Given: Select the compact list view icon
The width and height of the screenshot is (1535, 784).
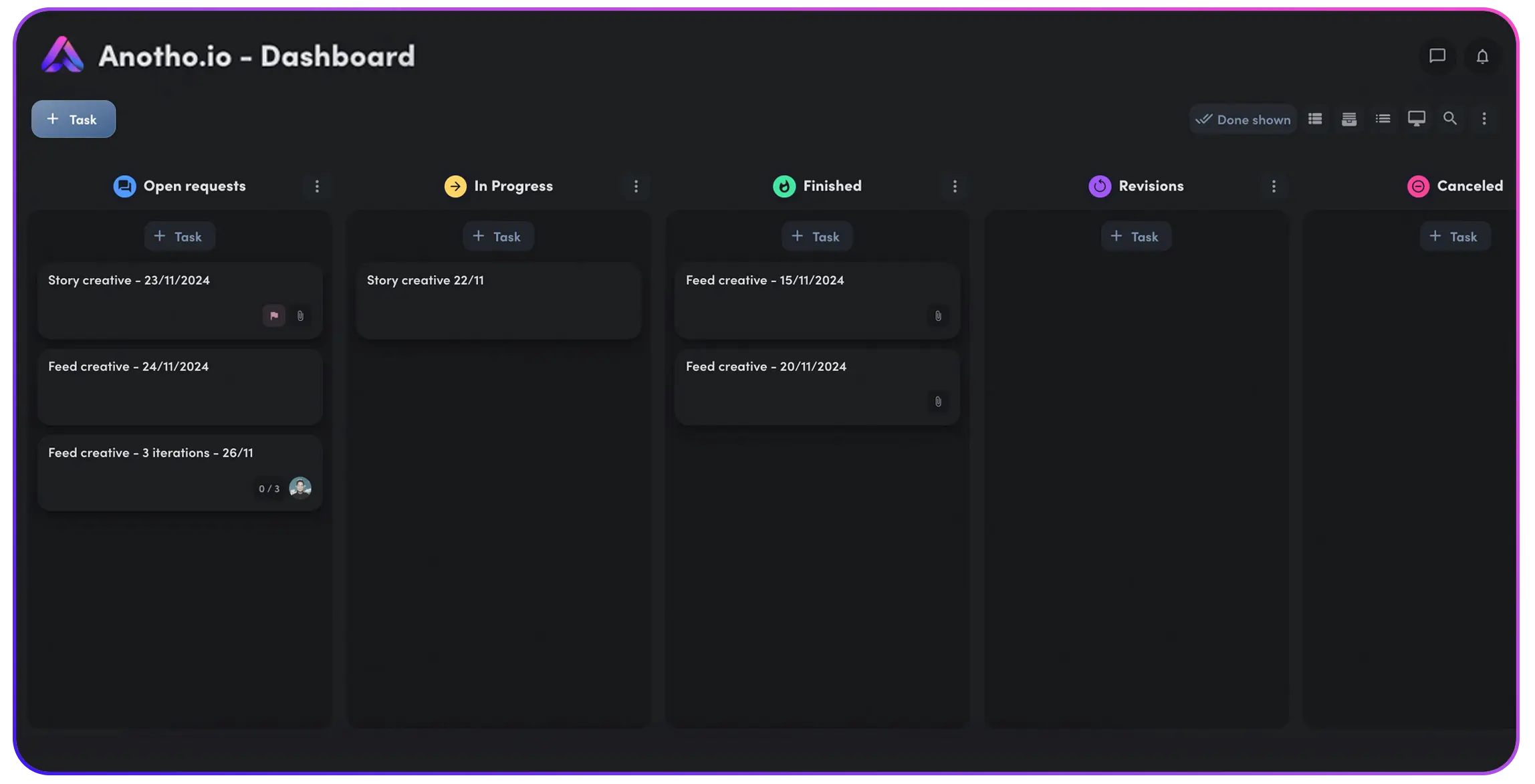Looking at the screenshot, I should pyautogui.click(x=1383, y=118).
